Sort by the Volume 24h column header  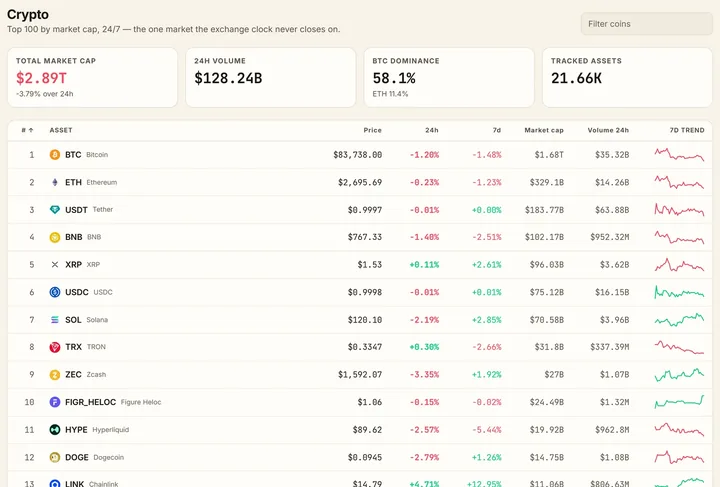pos(608,130)
